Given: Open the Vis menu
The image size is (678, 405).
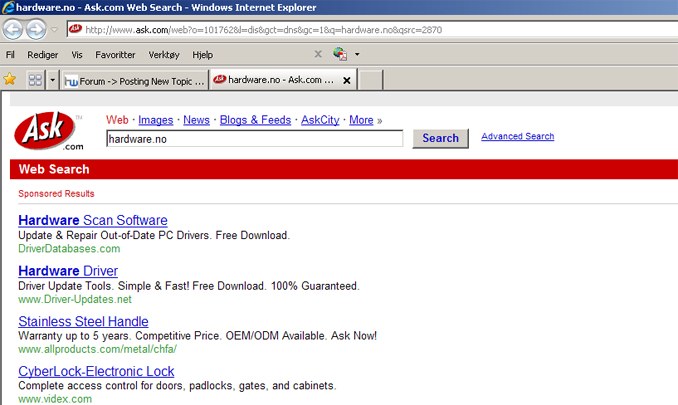Looking at the screenshot, I should tap(77, 55).
